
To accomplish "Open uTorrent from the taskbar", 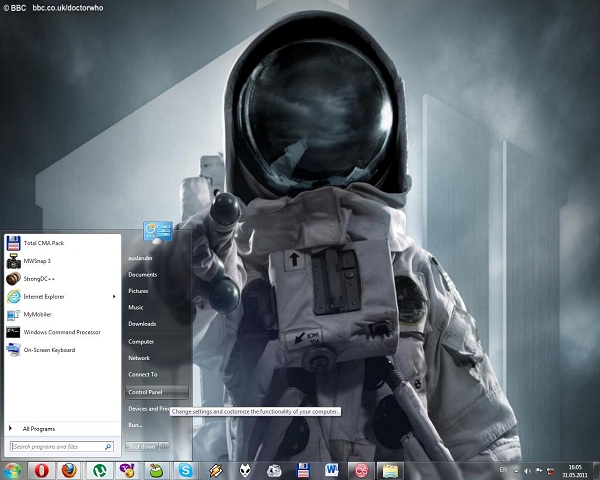I will [99, 469].
